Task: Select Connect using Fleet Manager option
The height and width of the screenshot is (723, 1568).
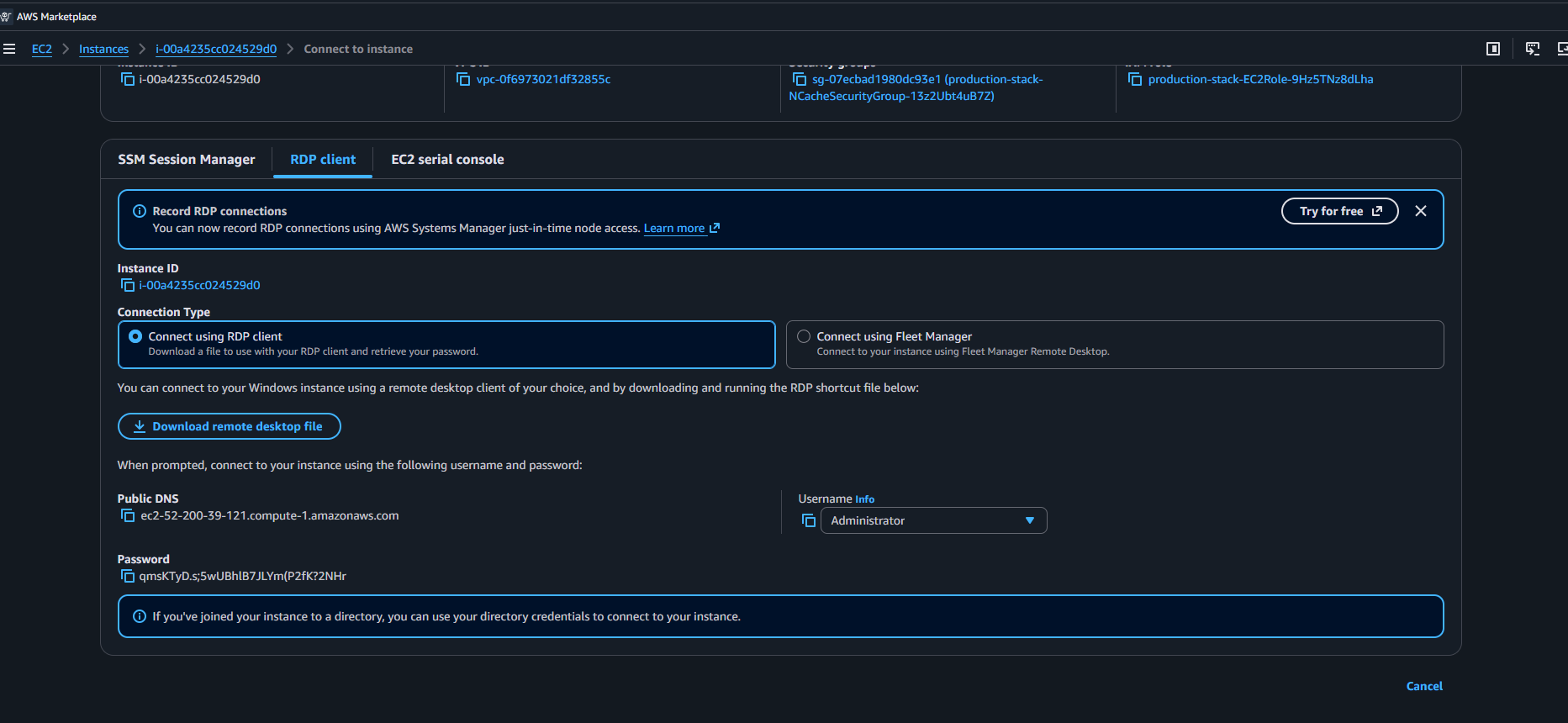Action: click(1115, 345)
